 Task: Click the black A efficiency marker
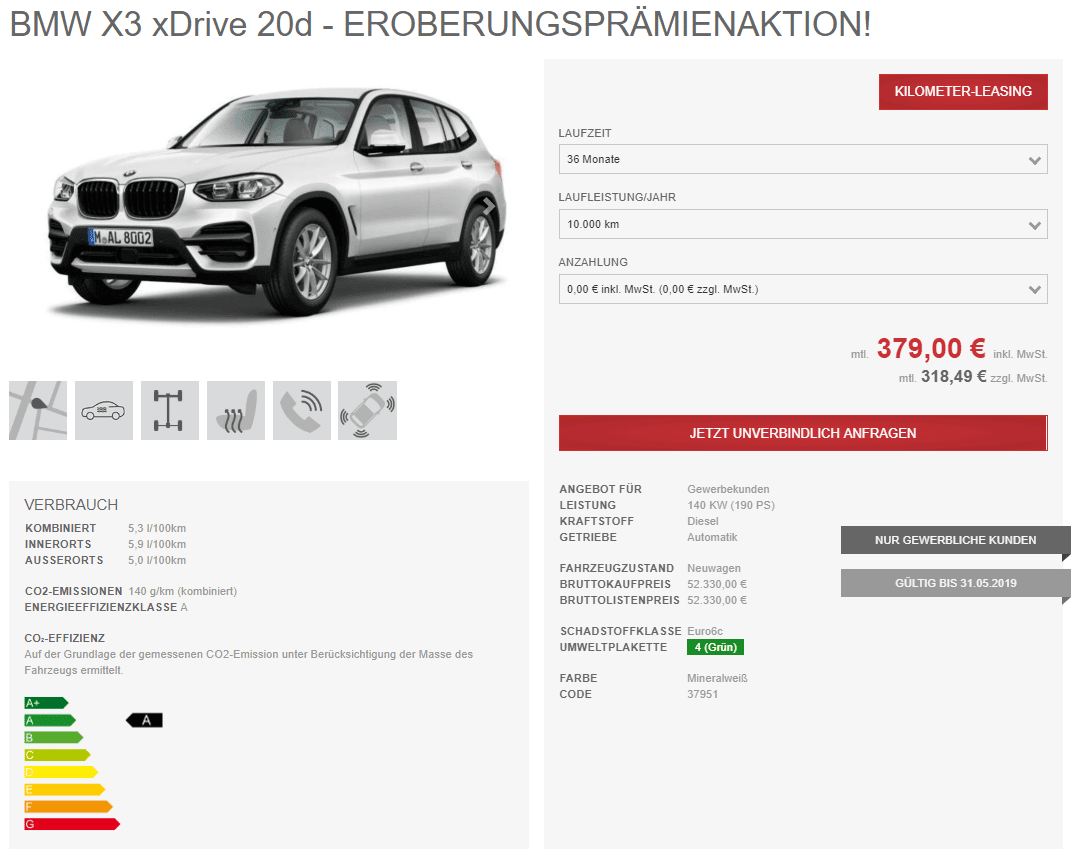coord(144,720)
